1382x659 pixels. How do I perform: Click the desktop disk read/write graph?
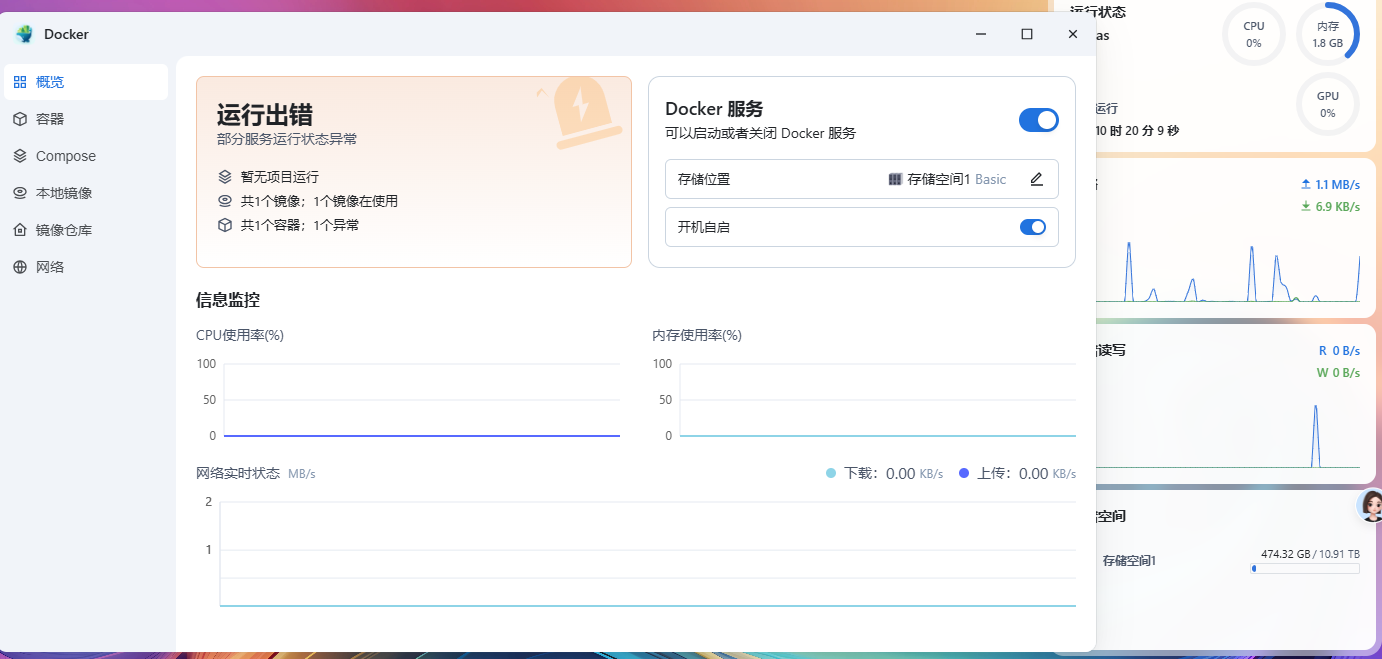click(x=1229, y=435)
